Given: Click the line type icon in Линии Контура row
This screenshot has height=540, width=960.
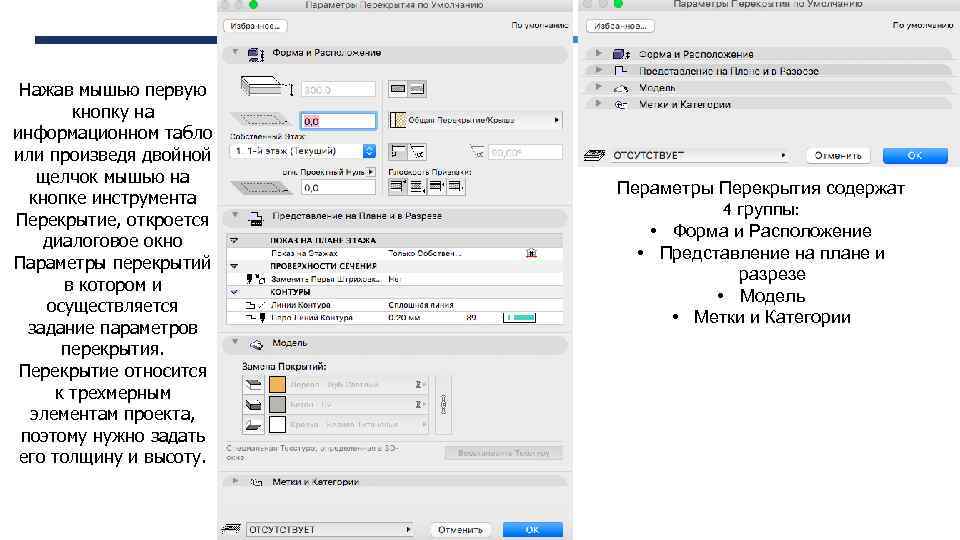Looking at the screenshot, I should tap(255, 305).
